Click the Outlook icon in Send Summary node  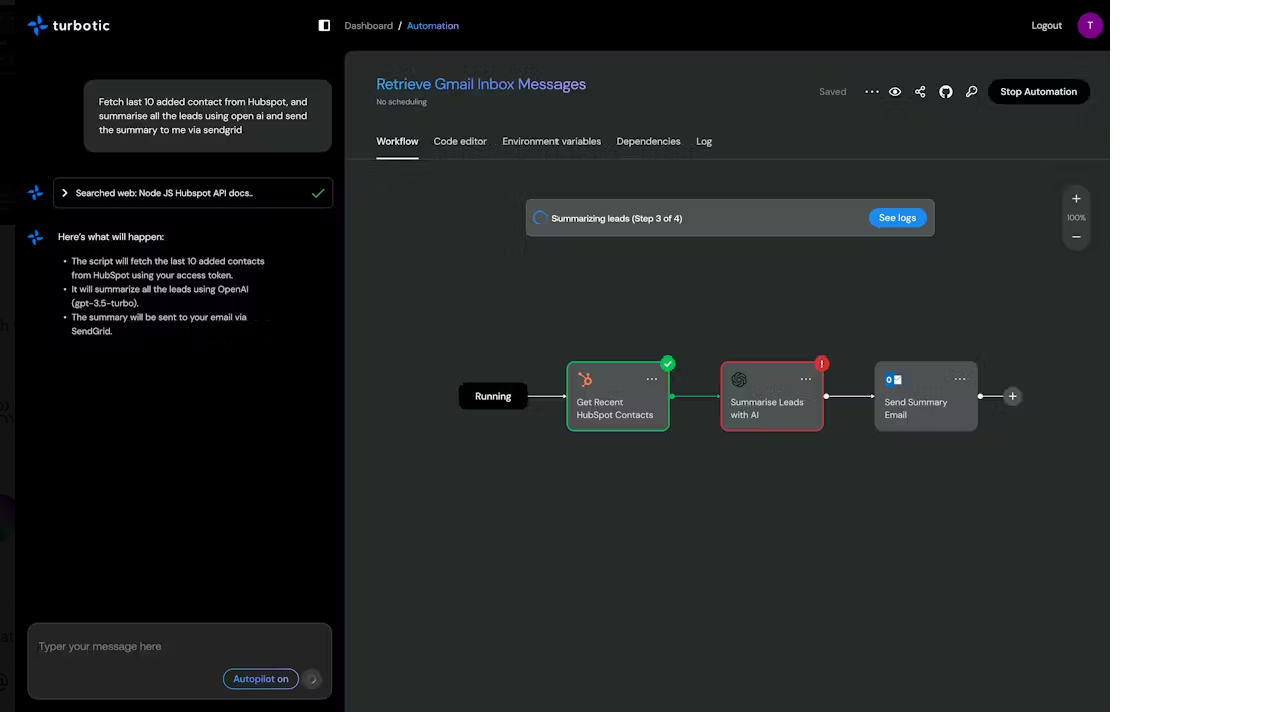coord(893,380)
